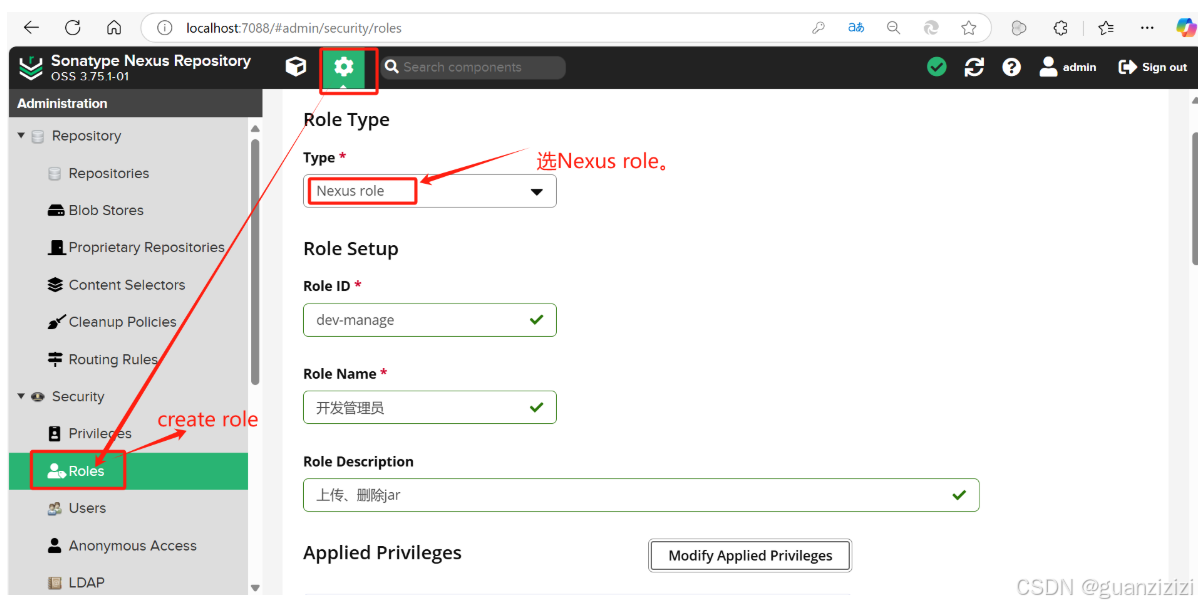Image resolution: width=1198 pixels, height=607 pixels.
Task: Open the admin user account
Action: click(1067, 67)
